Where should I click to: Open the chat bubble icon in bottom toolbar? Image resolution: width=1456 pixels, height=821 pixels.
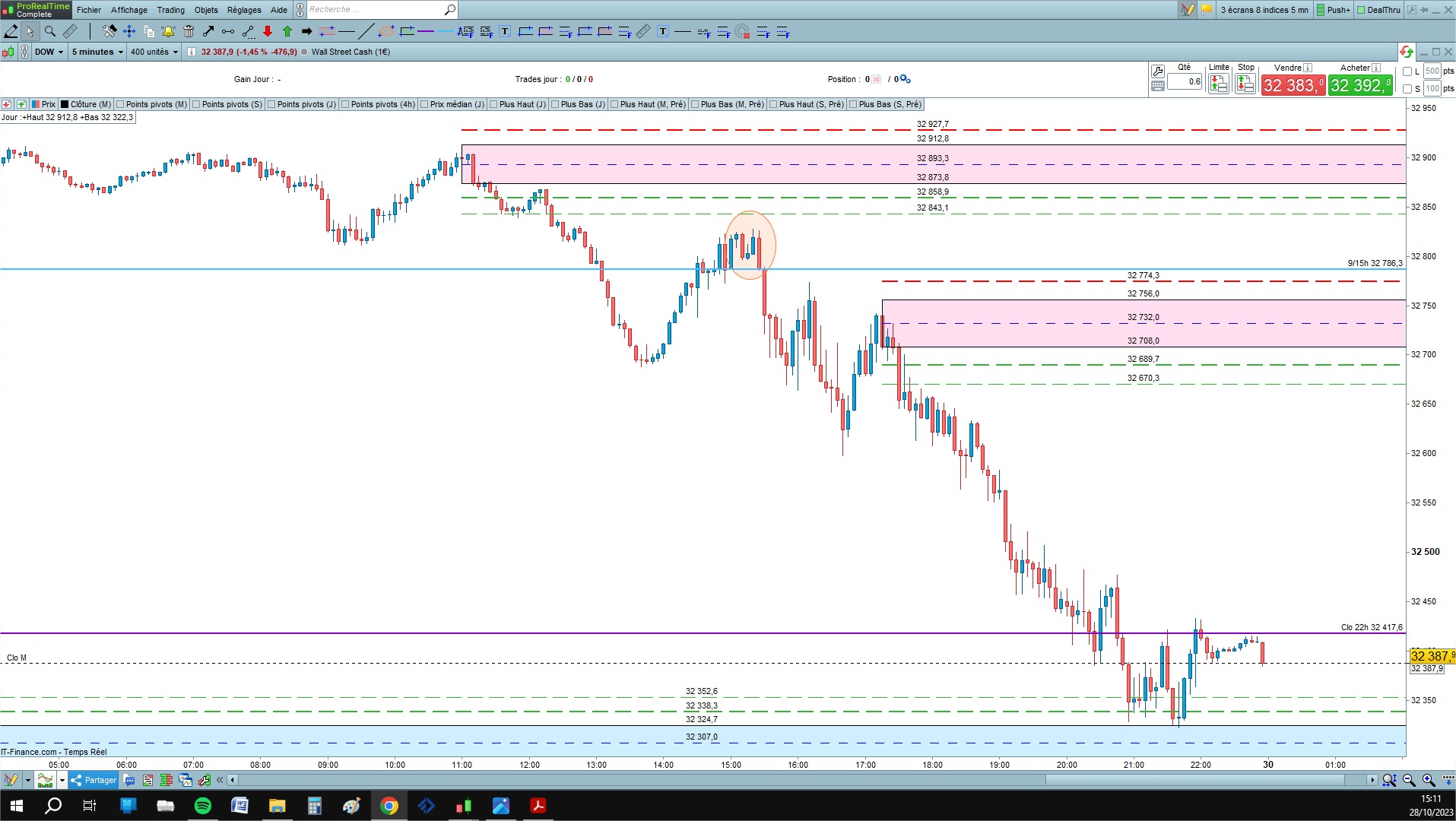point(129,780)
